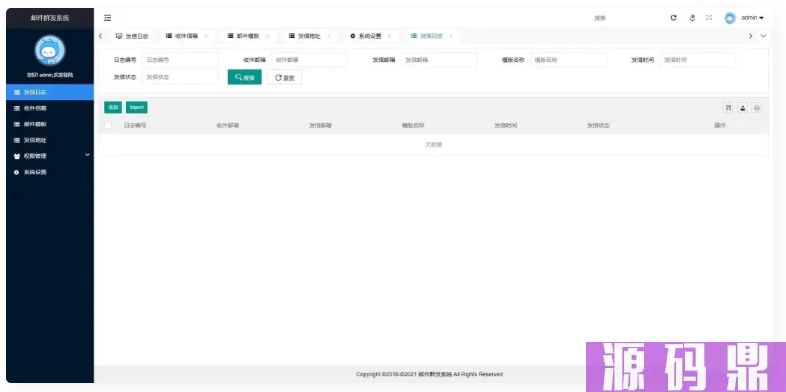This screenshot has height=392, width=786.
Task: Open 系统设置 in the sidebar
Action: point(50,172)
